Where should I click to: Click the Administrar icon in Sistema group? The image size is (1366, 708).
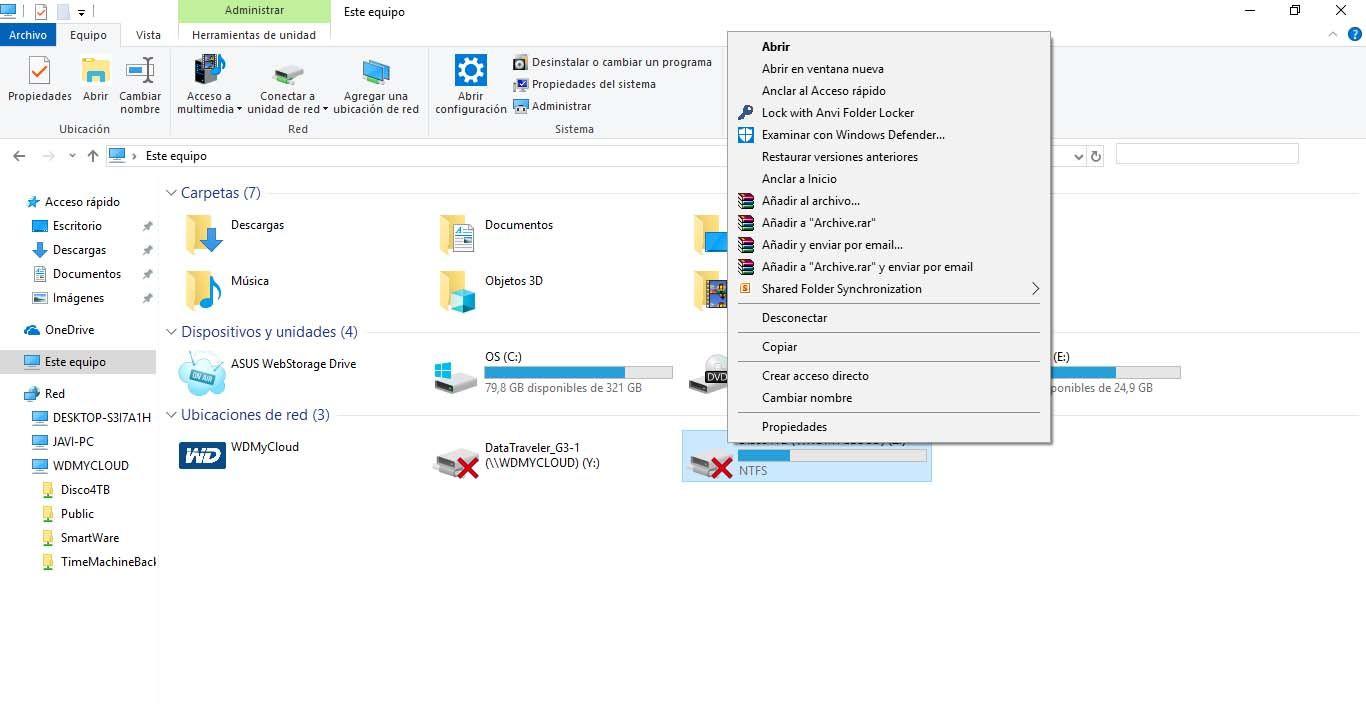click(x=521, y=105)
